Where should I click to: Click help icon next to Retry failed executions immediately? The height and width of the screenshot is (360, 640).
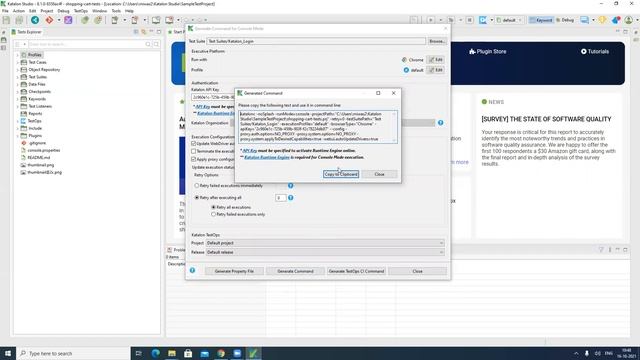(x=291, y=185)
